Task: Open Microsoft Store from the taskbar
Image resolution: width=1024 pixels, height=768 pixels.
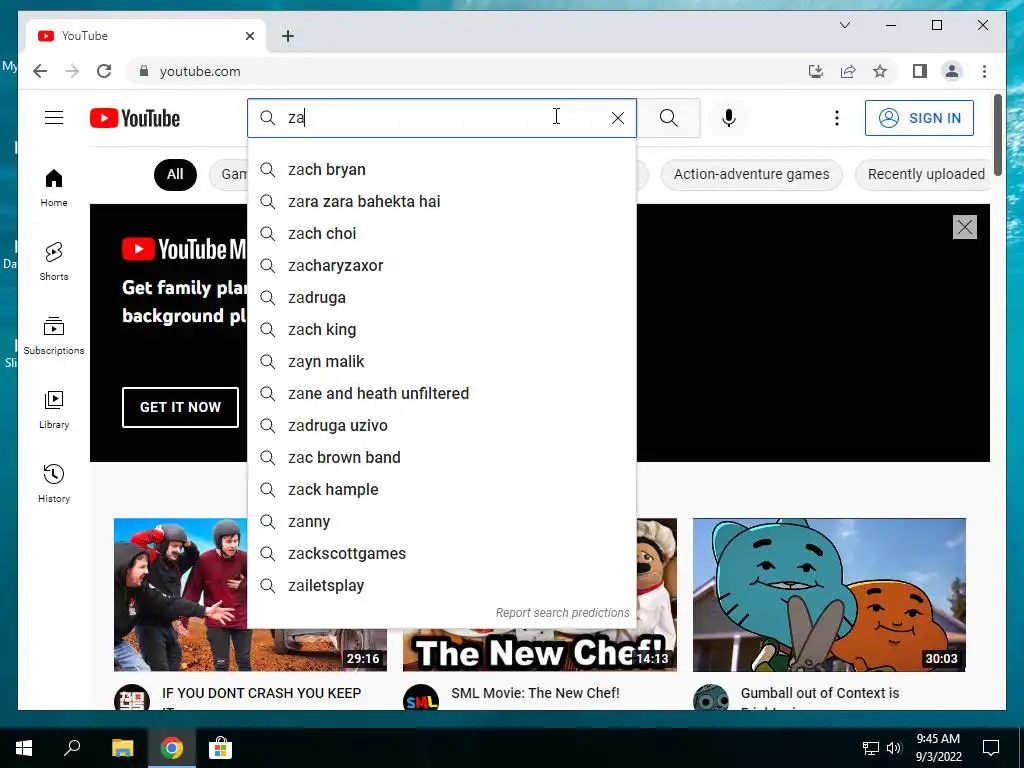Action: (x=220, y=748)
